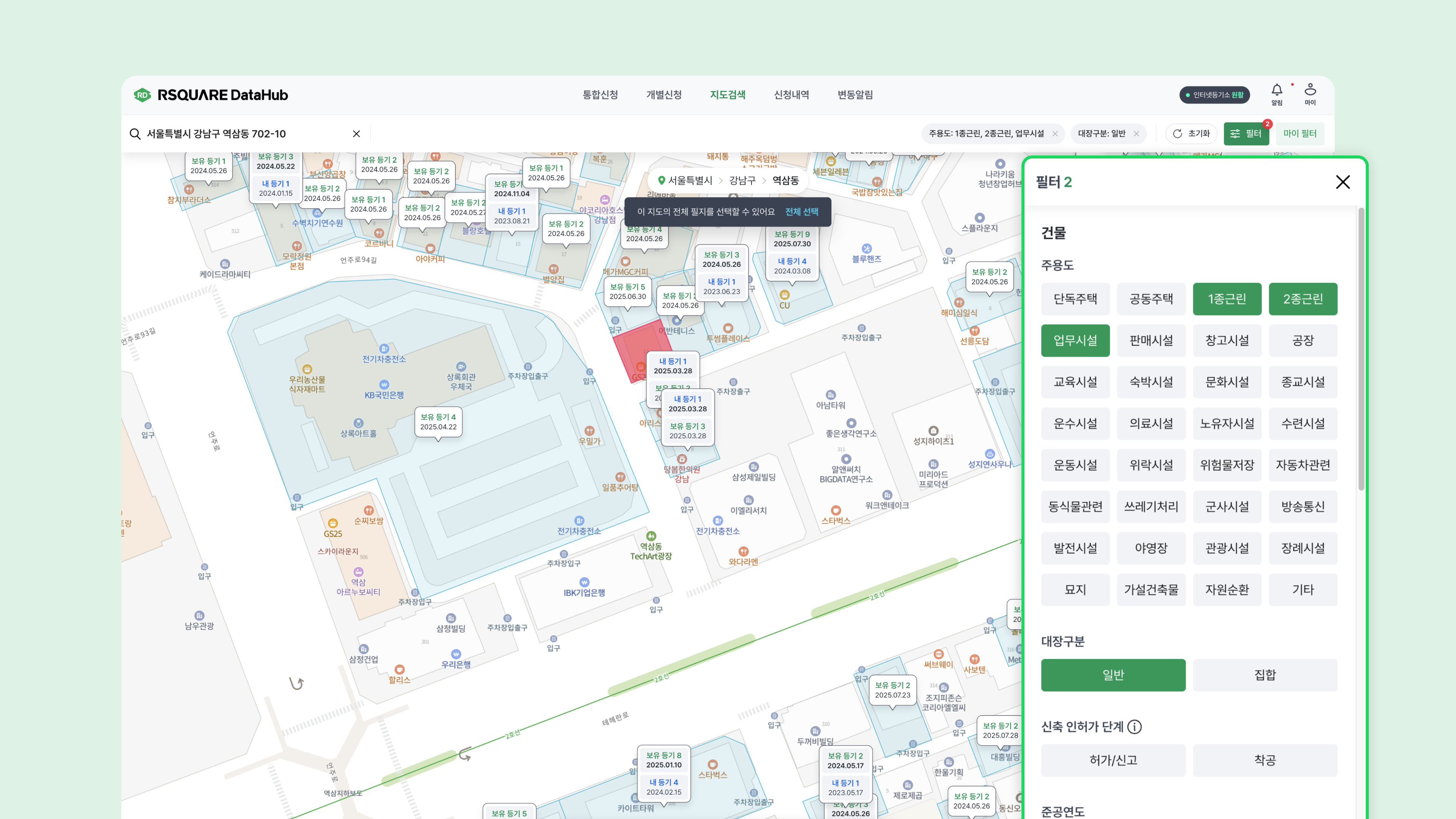1456x819 pixels.
Task: Deselect the 업무시설 usage filter
Action: coord(1075,340)
